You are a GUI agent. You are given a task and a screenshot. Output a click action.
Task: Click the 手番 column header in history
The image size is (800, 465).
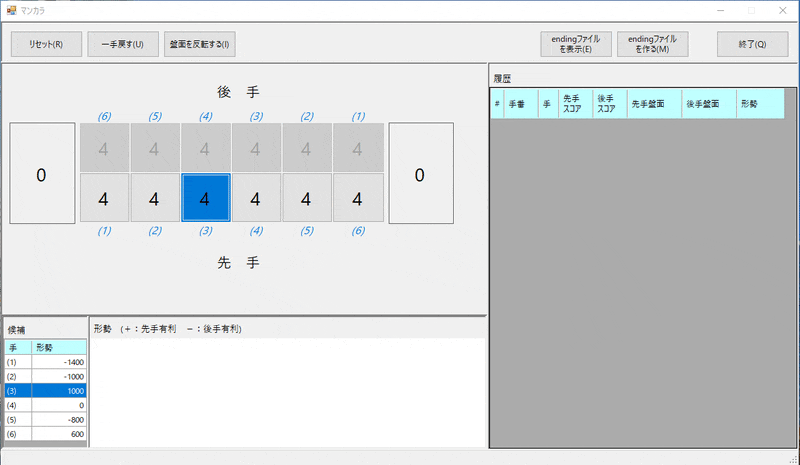click(x=521, y=104)
